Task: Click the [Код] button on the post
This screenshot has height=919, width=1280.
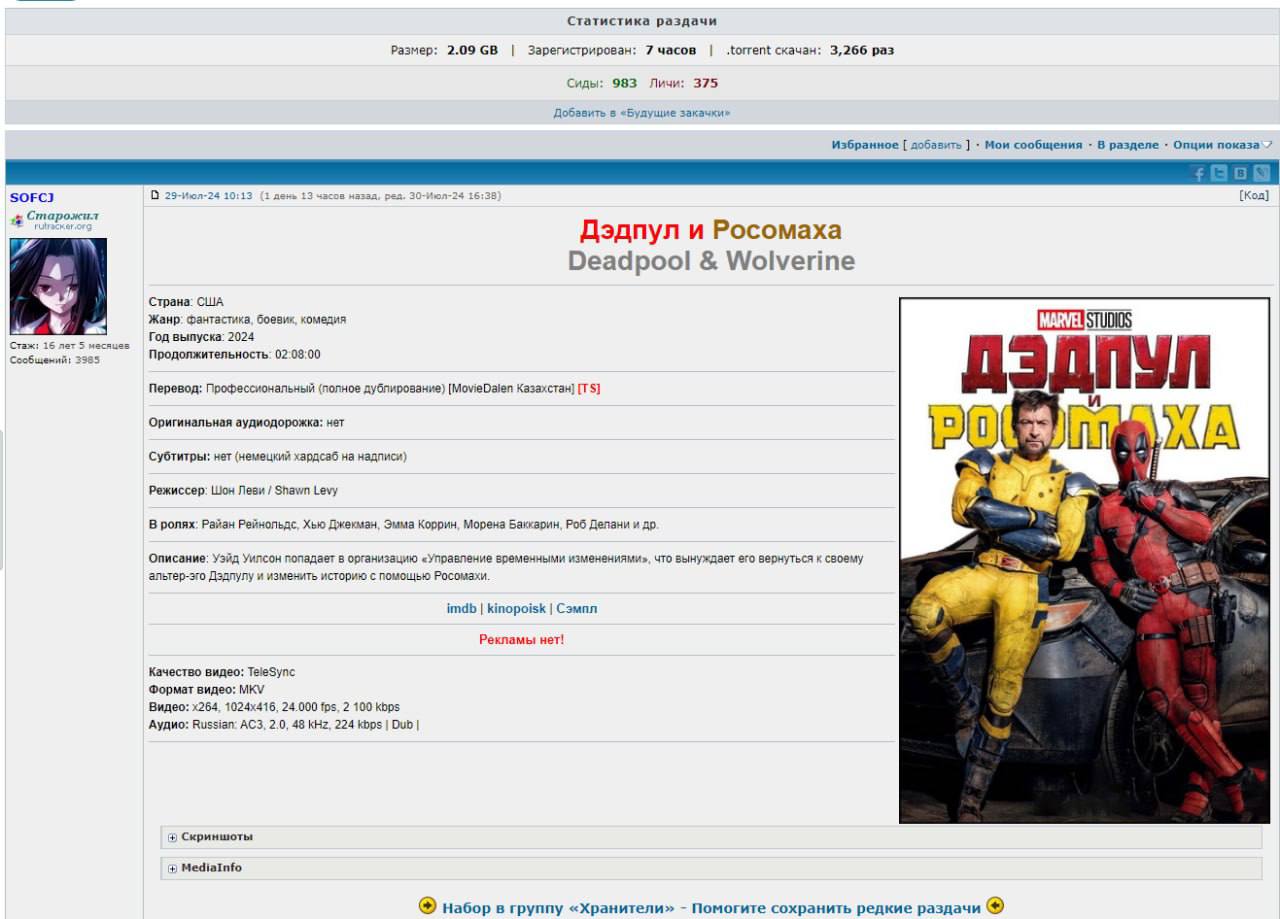Action: pos(1253,196)
